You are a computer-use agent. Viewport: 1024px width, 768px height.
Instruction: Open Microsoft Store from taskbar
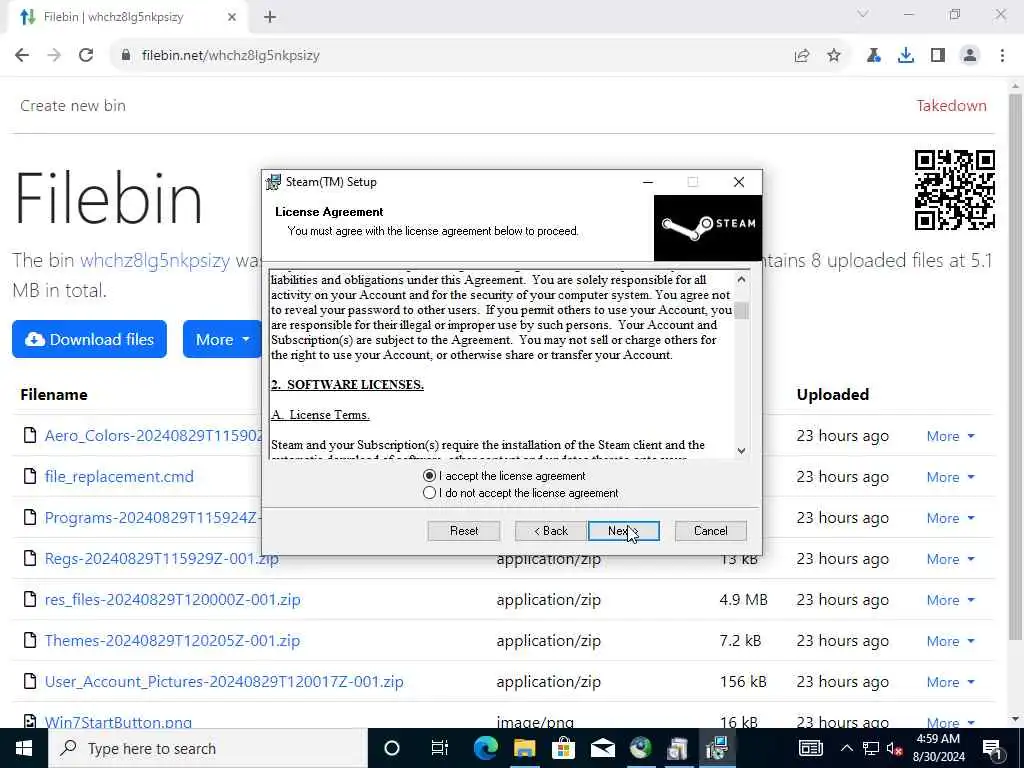(563, 748)
